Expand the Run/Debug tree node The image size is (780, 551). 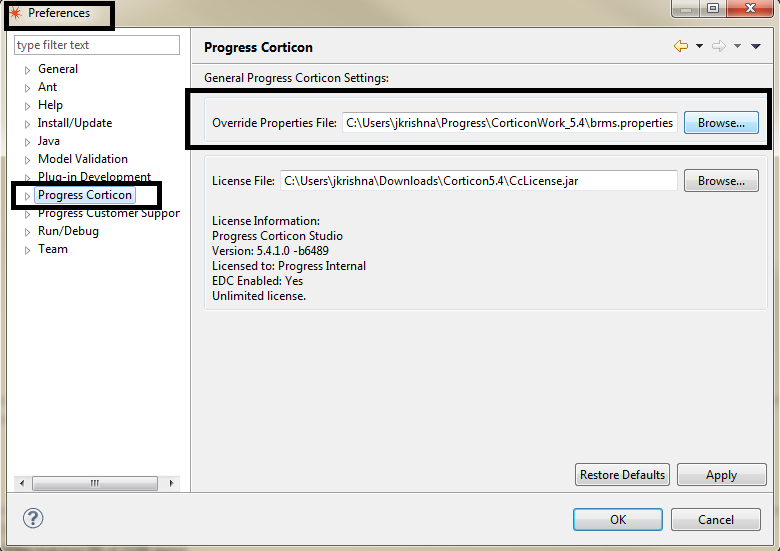tap(27, 232)
